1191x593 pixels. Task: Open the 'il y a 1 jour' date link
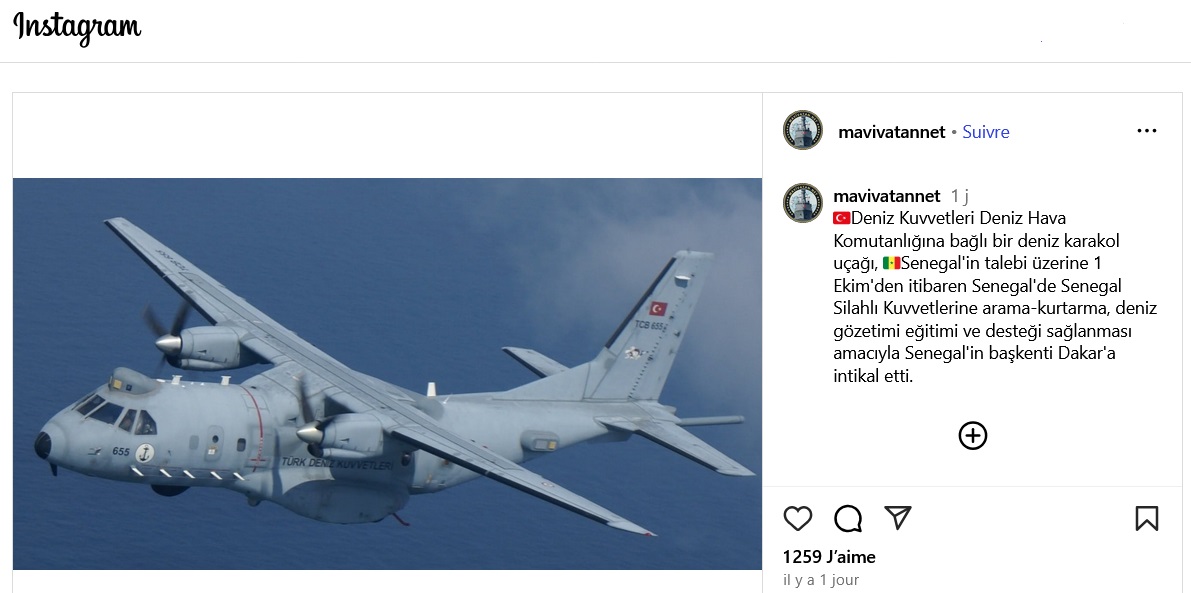point(820,580)
